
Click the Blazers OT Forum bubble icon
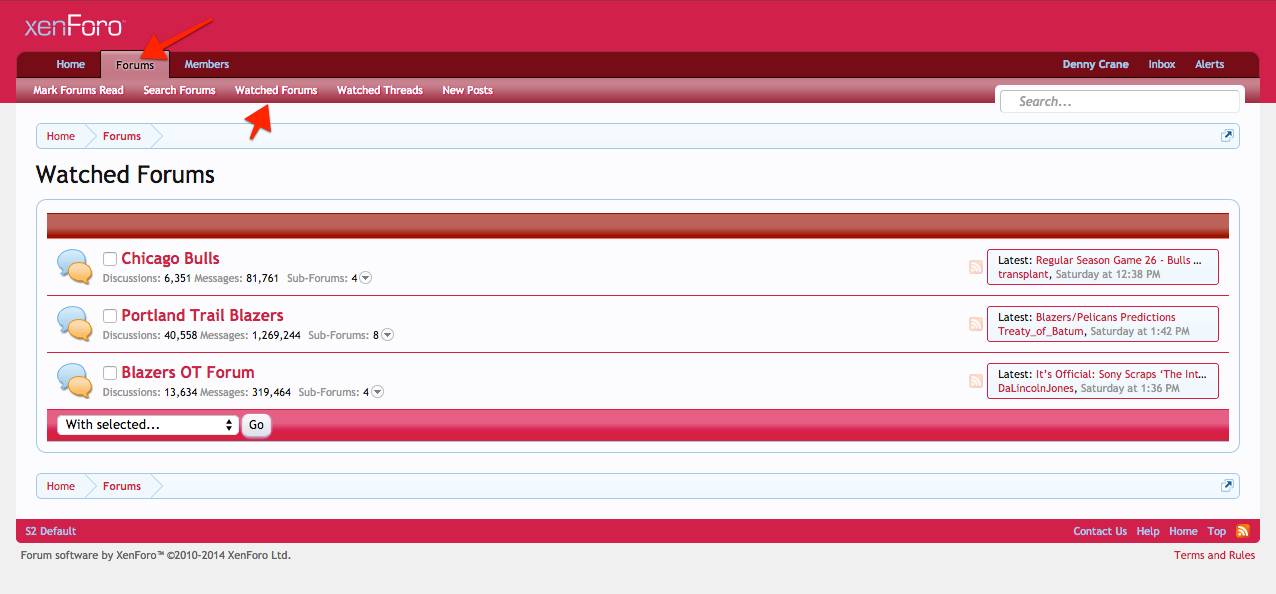[x=75, y=380]
